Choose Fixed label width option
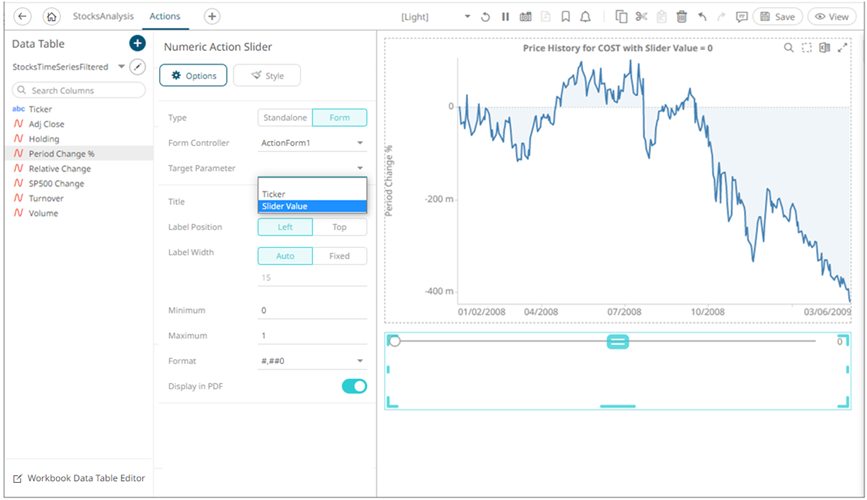This screenshot has width=867, height=500. click(339, 256)
